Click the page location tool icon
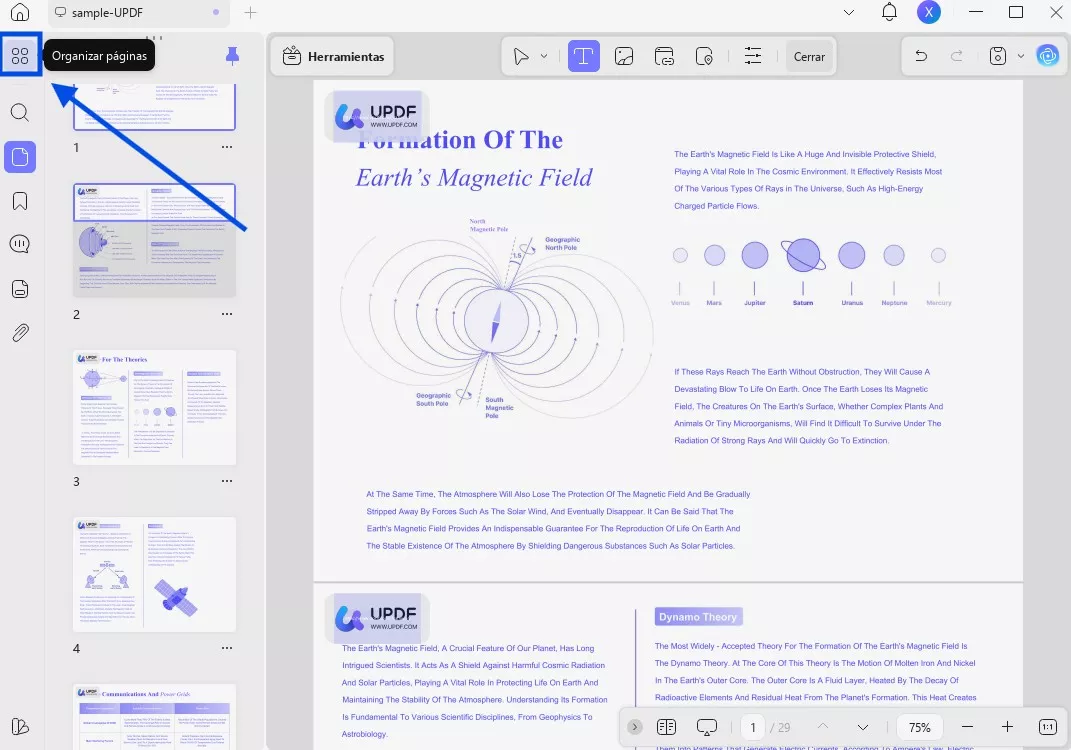 pos(704,57)
